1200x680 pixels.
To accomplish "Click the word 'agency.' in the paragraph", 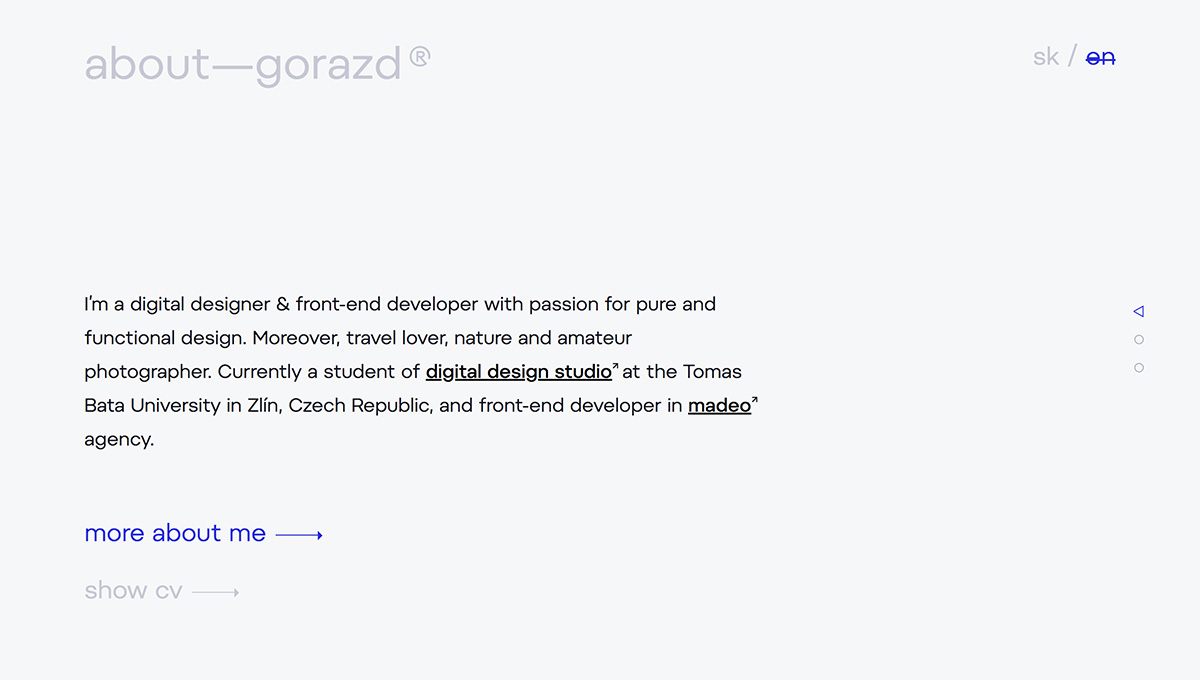I will (x=119, y=440).
